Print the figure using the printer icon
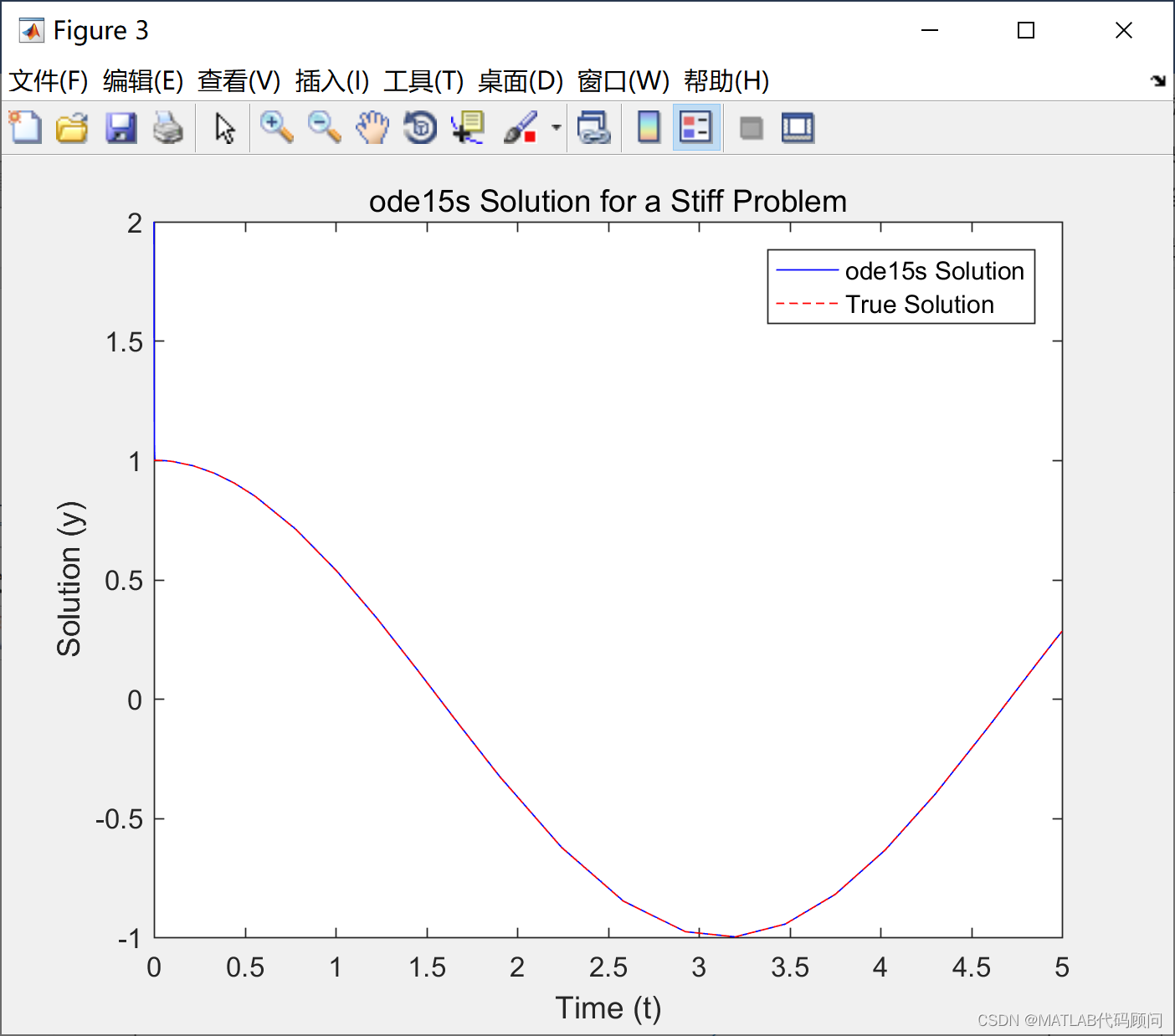The height and width of the screenshot is (1036, 1175). point(168,128)
